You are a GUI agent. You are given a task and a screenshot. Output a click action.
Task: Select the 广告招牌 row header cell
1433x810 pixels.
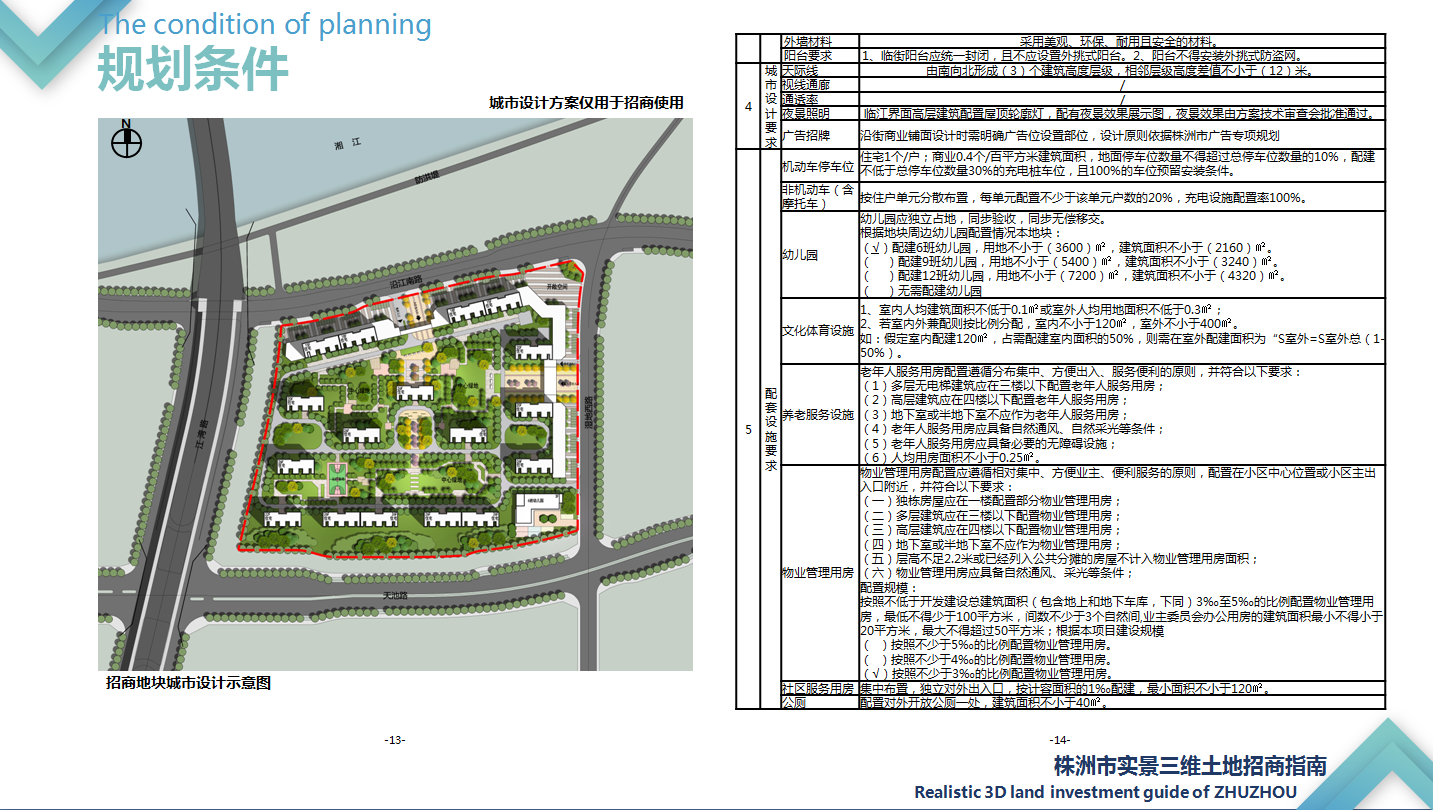tap(806, 135)
